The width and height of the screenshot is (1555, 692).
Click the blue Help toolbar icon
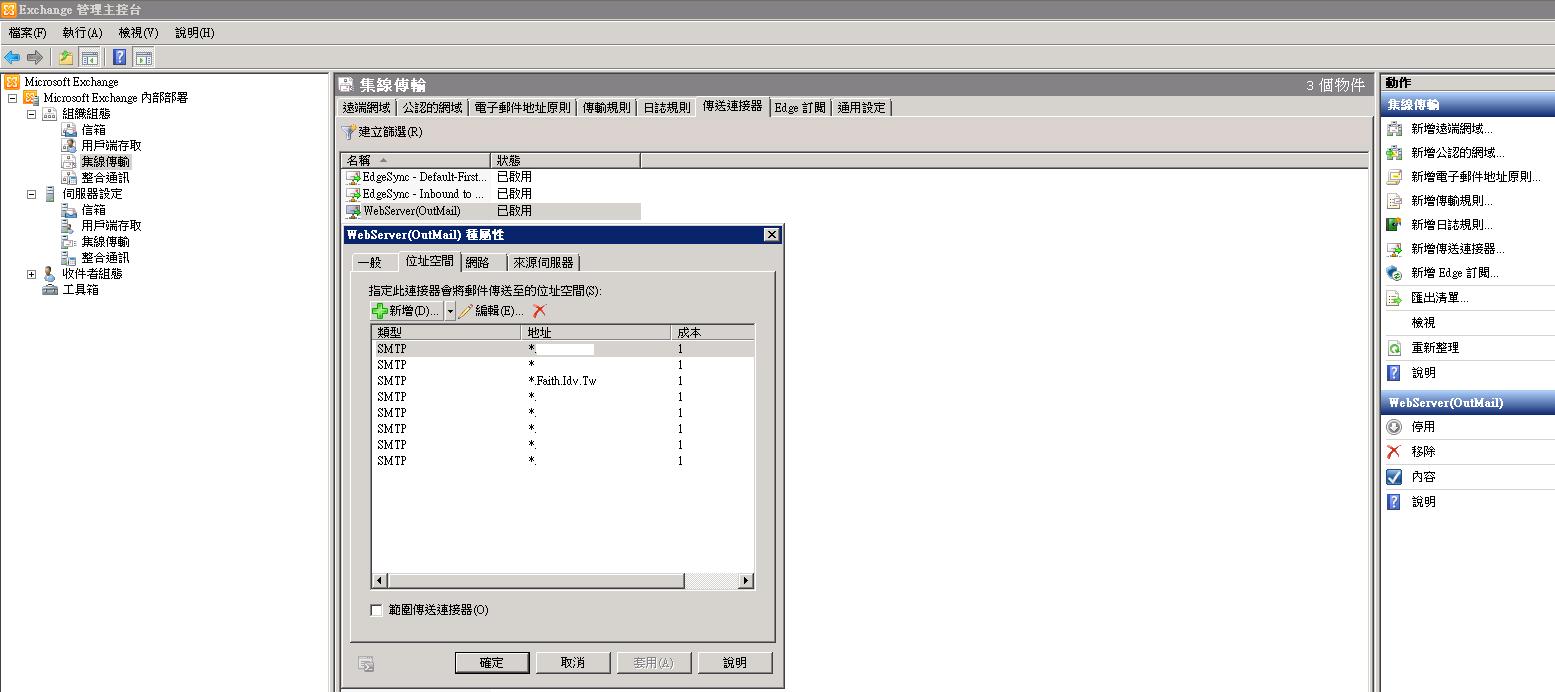pyautogui.click(x=120, y=57)
